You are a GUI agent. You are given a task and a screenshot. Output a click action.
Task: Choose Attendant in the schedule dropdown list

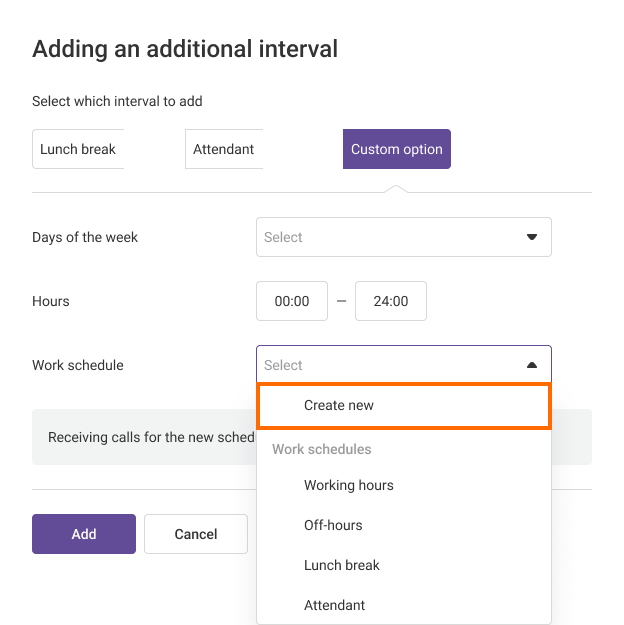335,605
